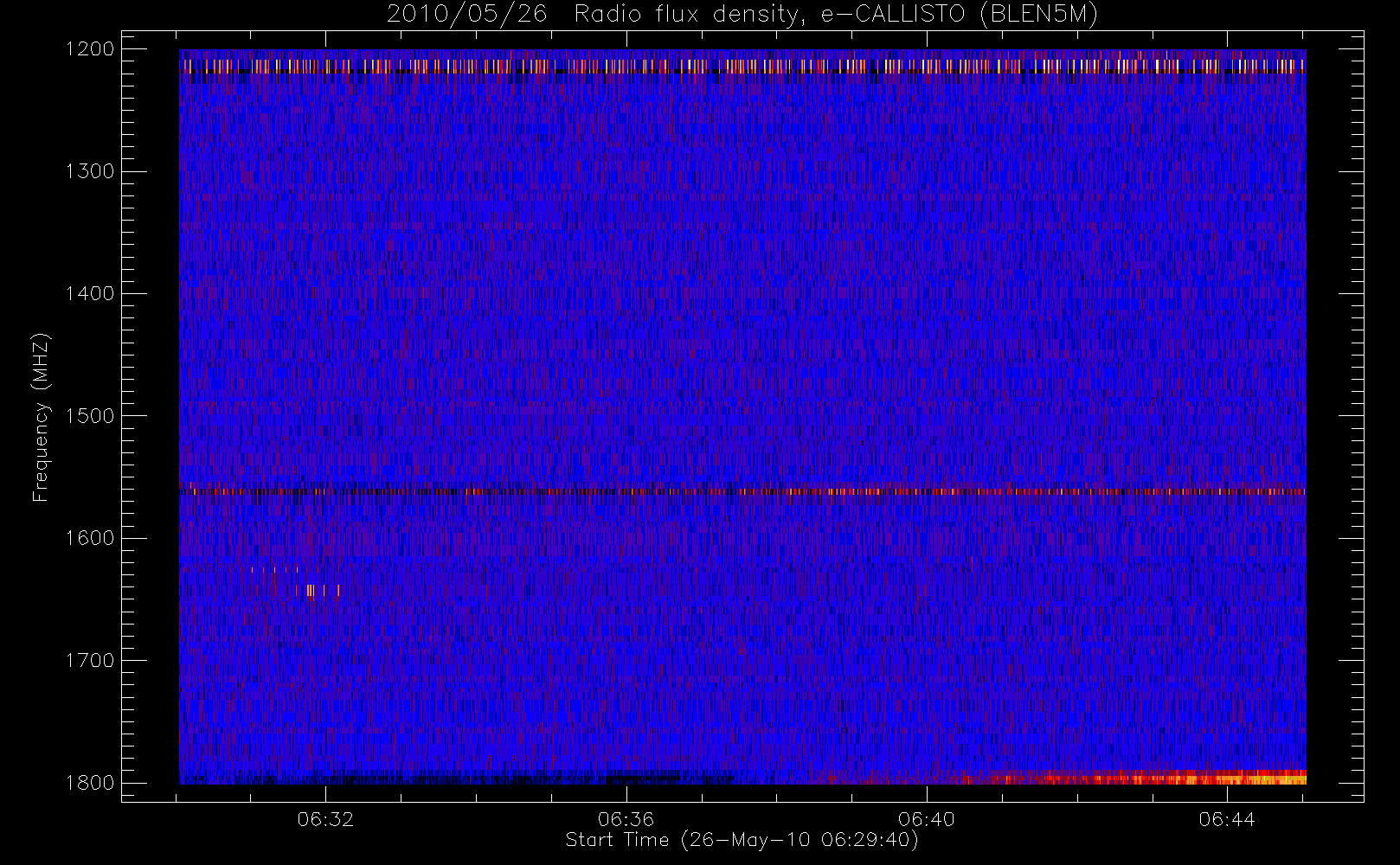Click the '06:44' time axis label

[1227, 819]
